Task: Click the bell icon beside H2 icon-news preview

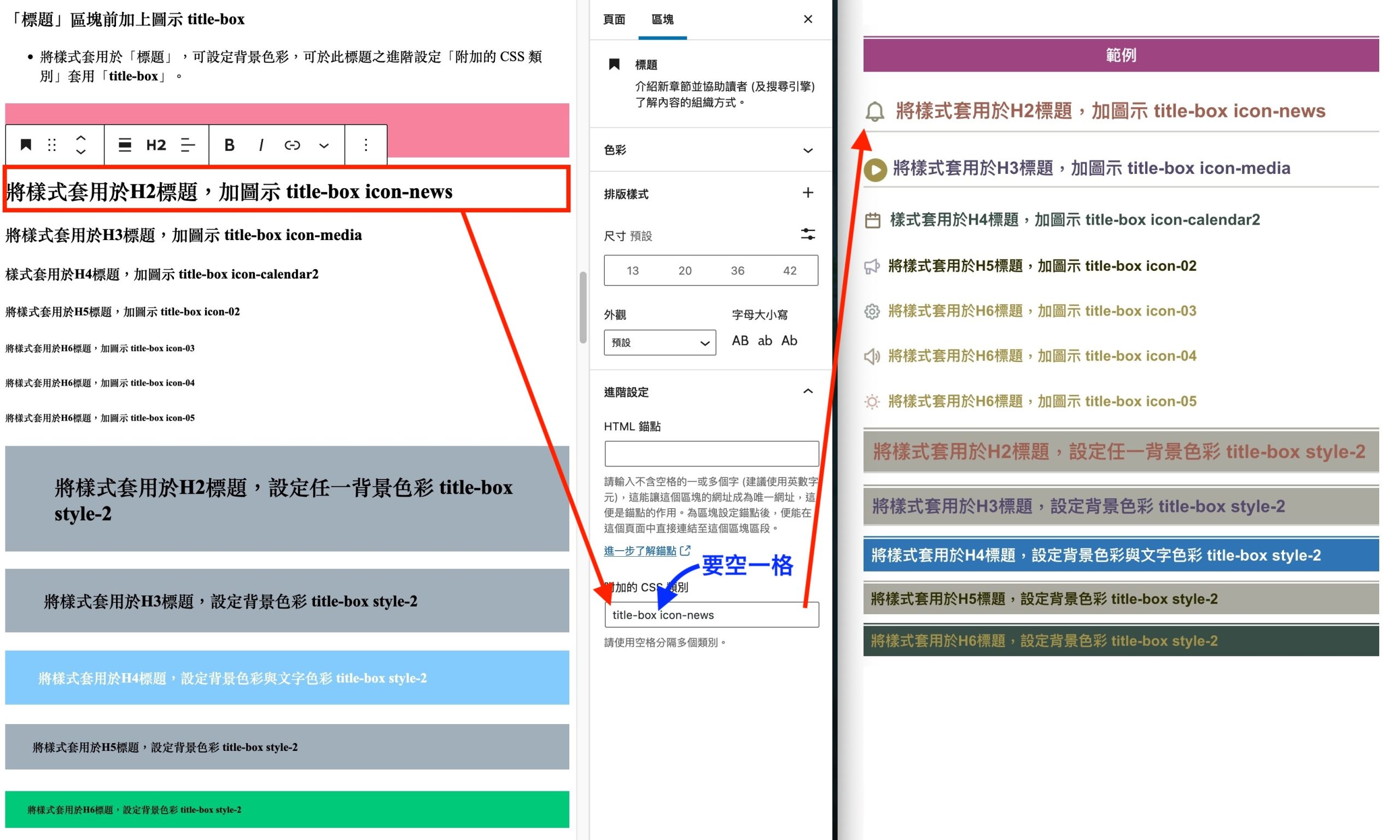Action: point(875,112)
